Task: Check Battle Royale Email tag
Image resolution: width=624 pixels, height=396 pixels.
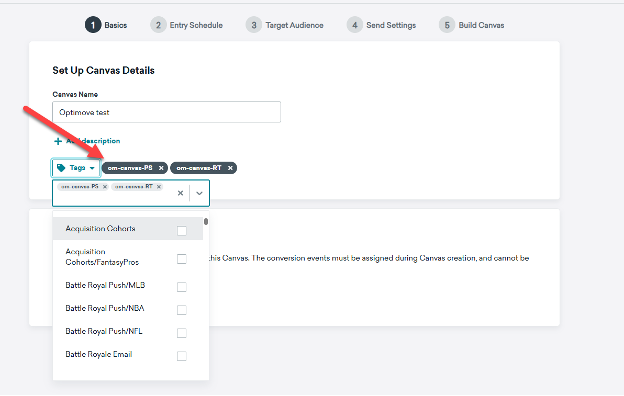Action: pyautogui.click(x=182, y=356)
